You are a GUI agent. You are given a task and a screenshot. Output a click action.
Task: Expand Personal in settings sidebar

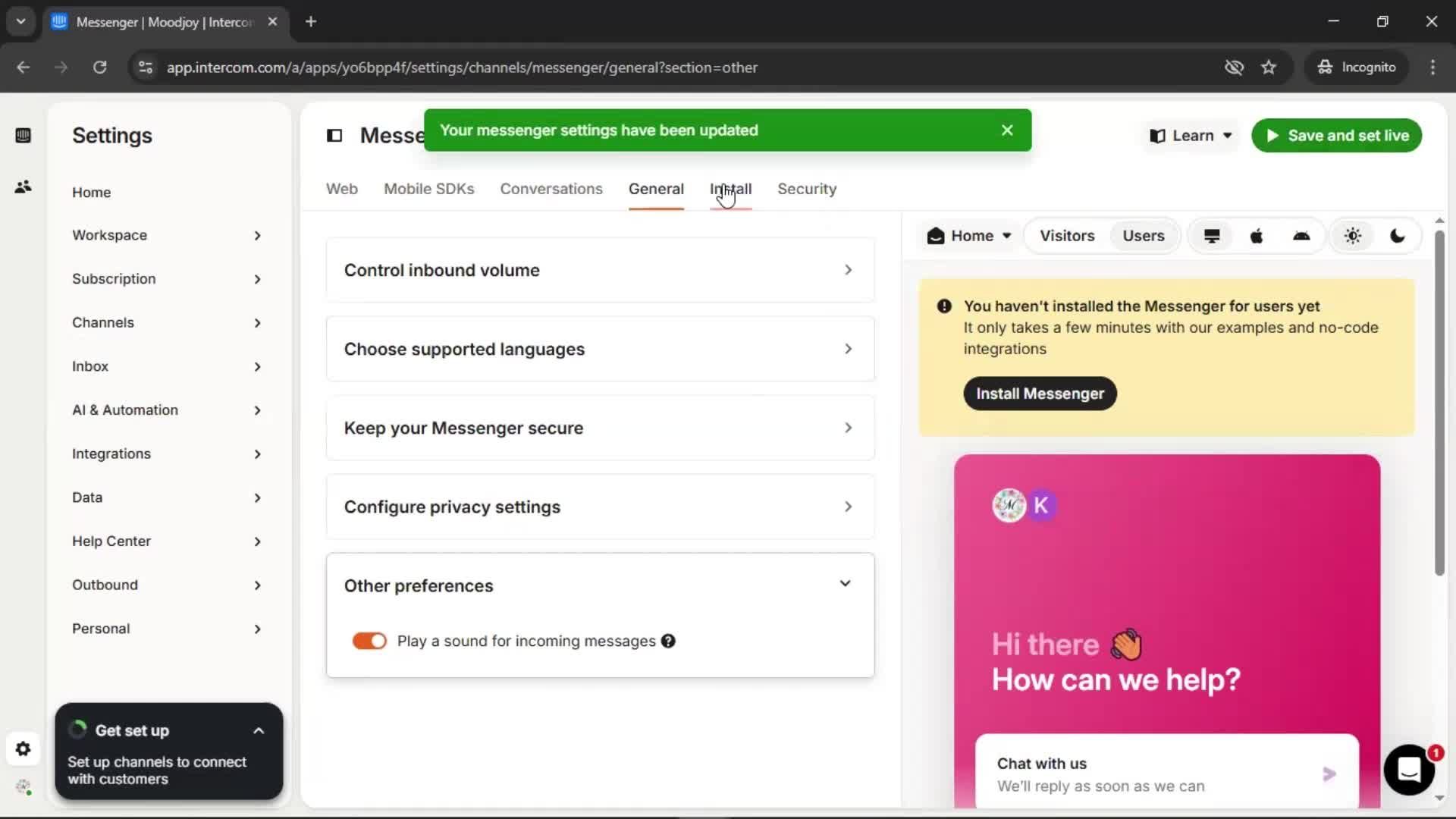click(x=167, y=629)
